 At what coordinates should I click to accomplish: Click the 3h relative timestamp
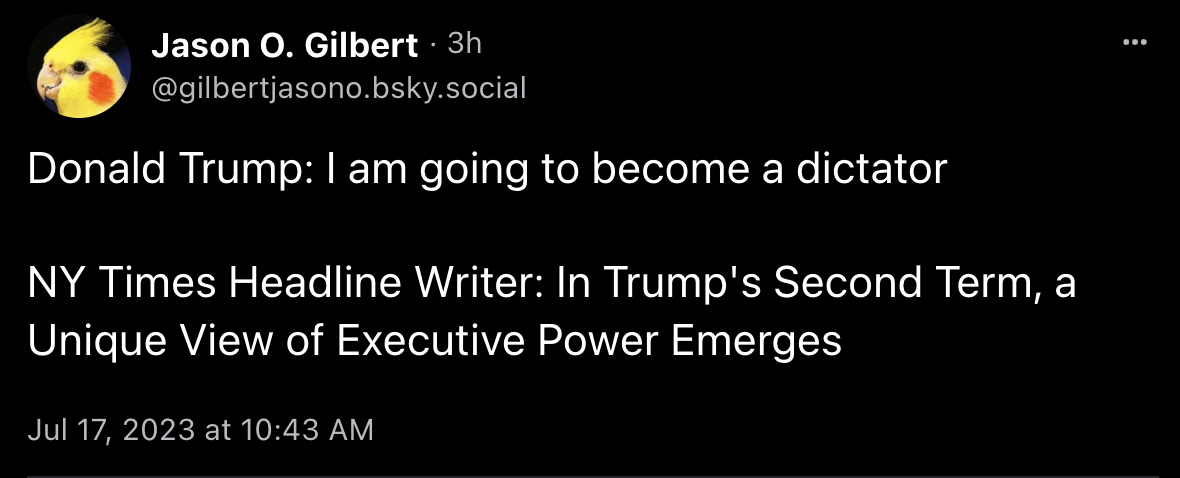click(x=465, y=43)
